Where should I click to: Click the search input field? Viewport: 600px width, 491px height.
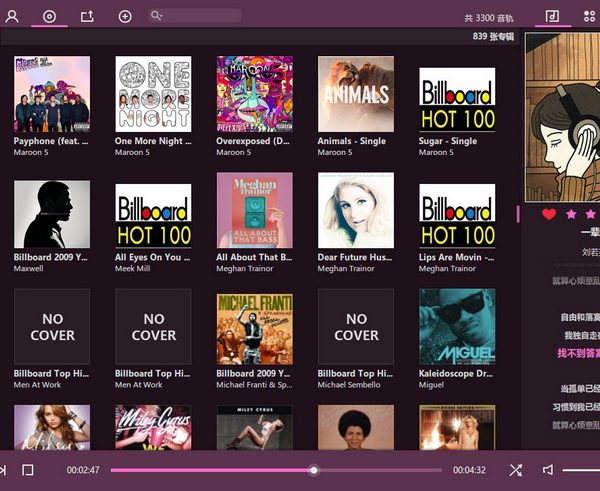pos(200,16)
